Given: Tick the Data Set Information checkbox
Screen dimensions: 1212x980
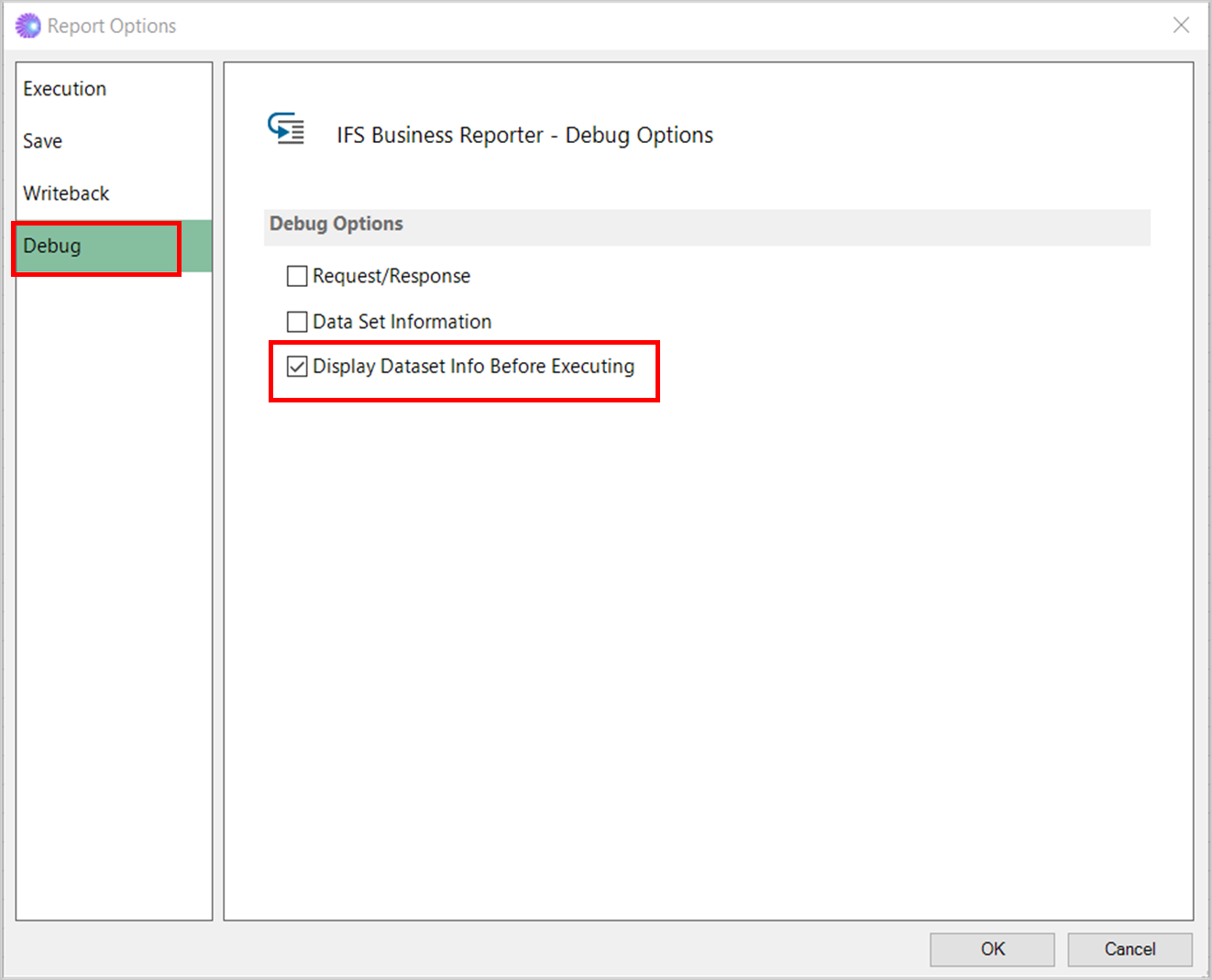Looking at the screenshot, I should click(x=297, y=322).
